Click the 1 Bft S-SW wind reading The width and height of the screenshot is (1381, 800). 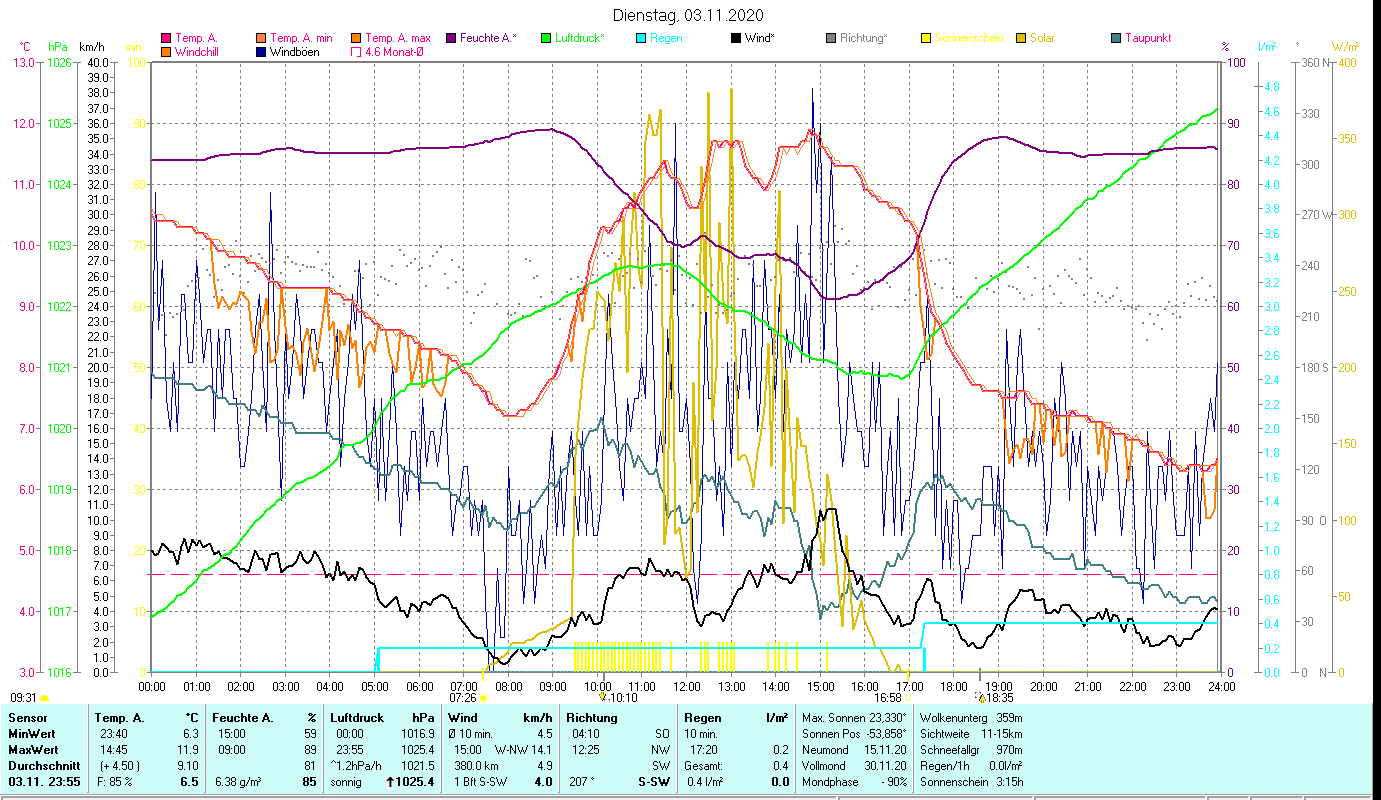tap(479, 782)
